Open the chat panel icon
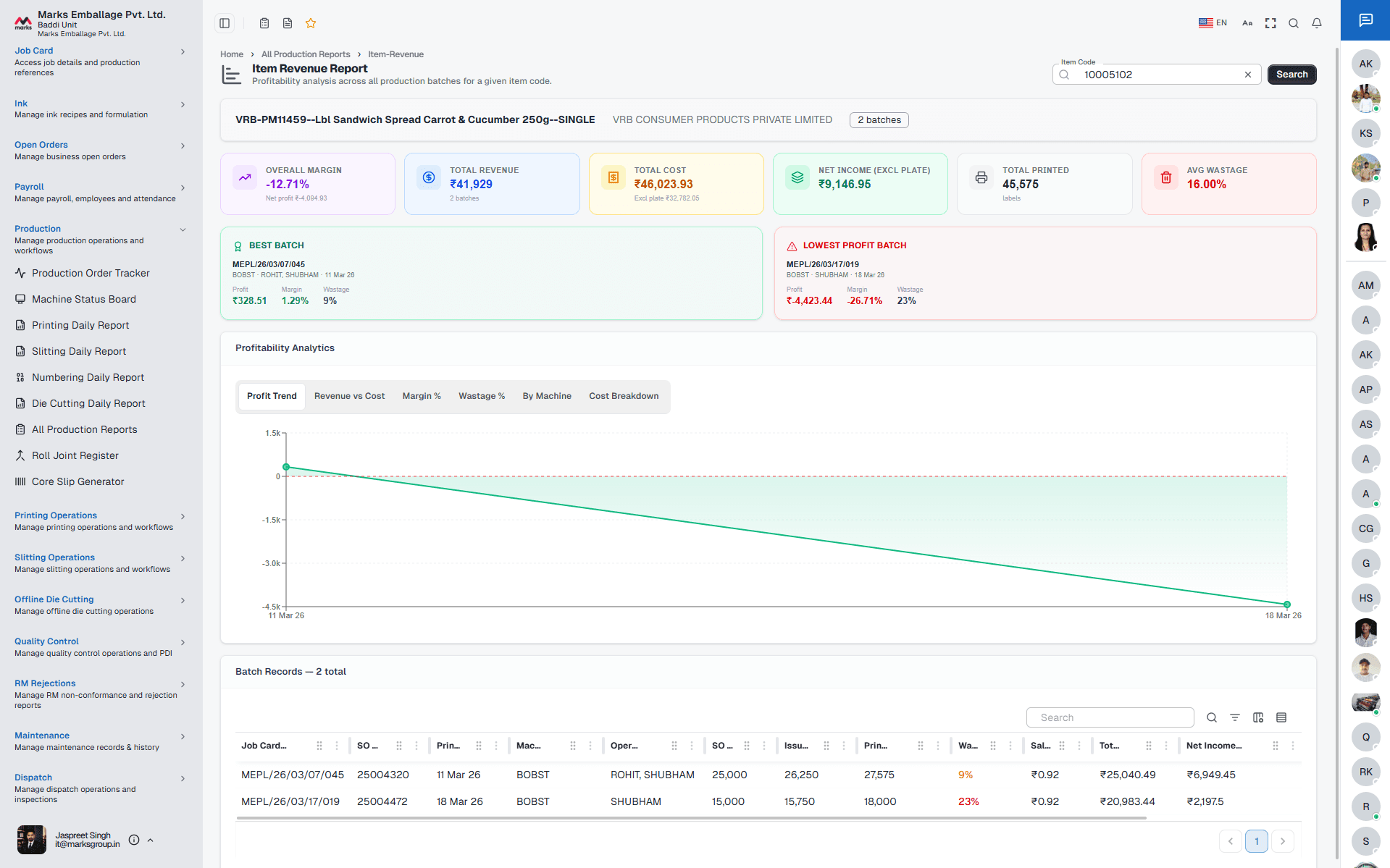The image size is (1390, 868). click(x=1365, y=20)
